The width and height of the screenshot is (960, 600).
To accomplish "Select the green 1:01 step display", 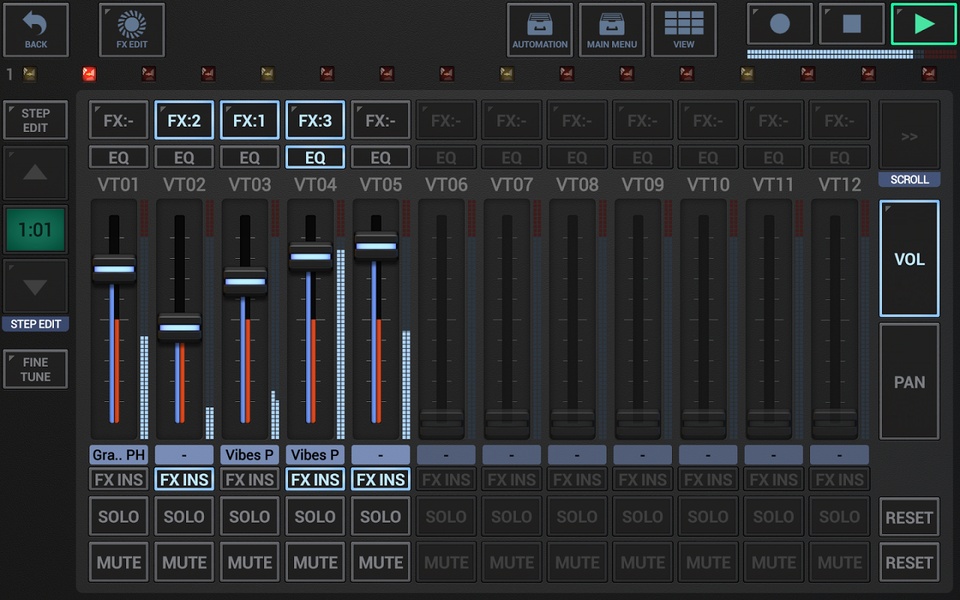I will click(x=36, y=230).
